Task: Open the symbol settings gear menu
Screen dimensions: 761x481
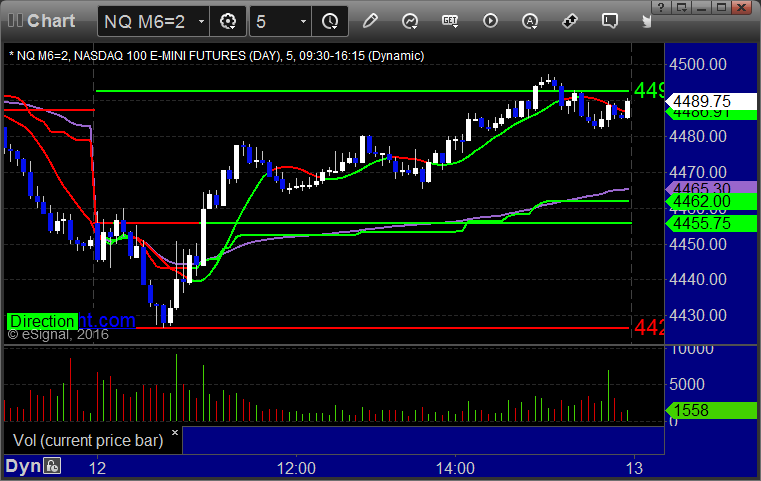Action: pos(228,21)
